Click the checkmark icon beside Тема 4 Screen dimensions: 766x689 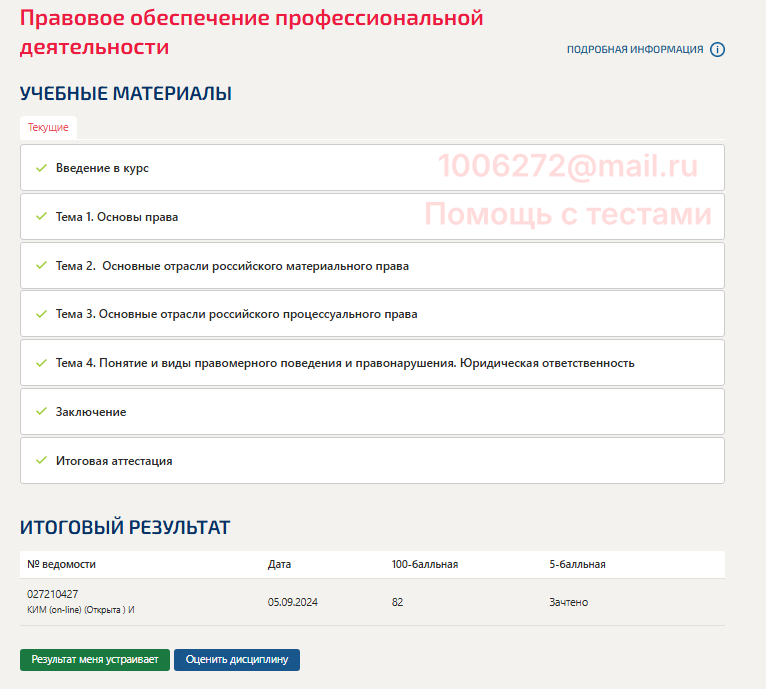[x=41, y=363]
